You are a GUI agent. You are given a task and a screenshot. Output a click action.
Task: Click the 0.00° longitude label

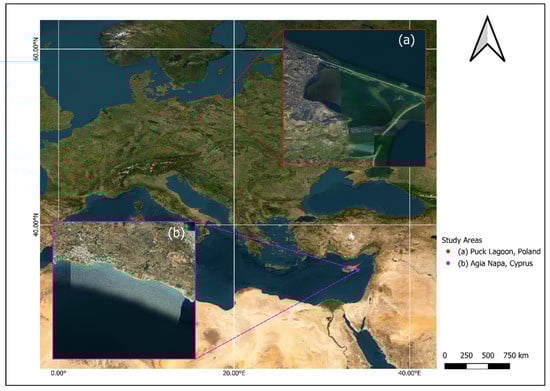pyautogui.click(x=58, y=373)
